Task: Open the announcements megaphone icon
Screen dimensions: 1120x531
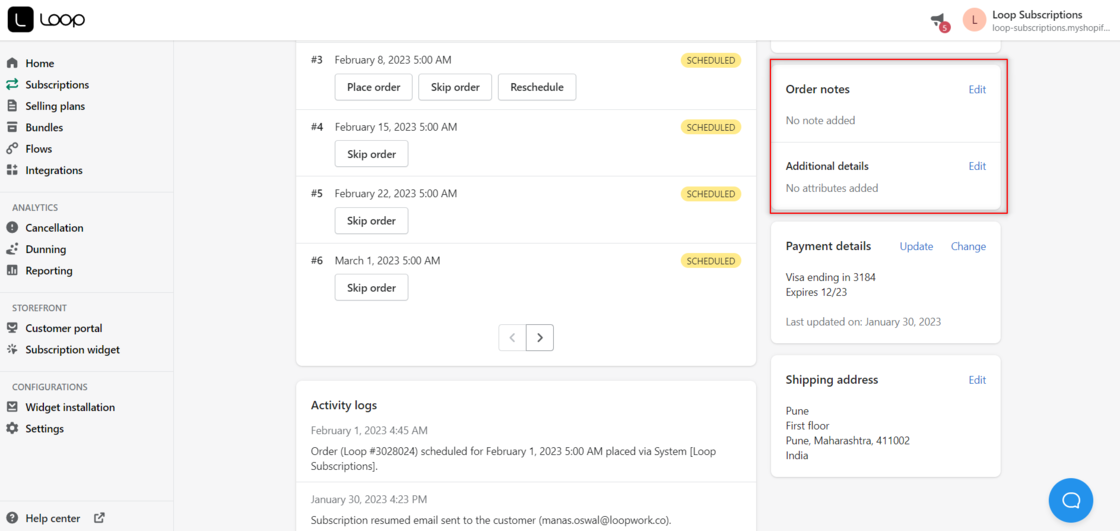Action: coord(938,20)
